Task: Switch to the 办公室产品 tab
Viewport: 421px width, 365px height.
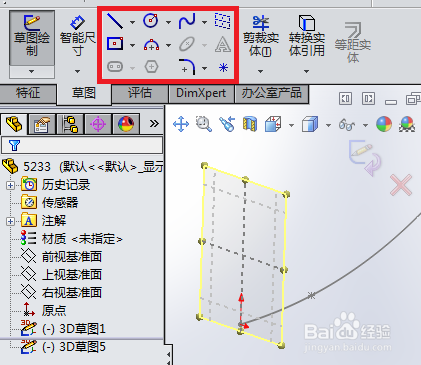Action: pyautogui.click(x=272, y=93)
